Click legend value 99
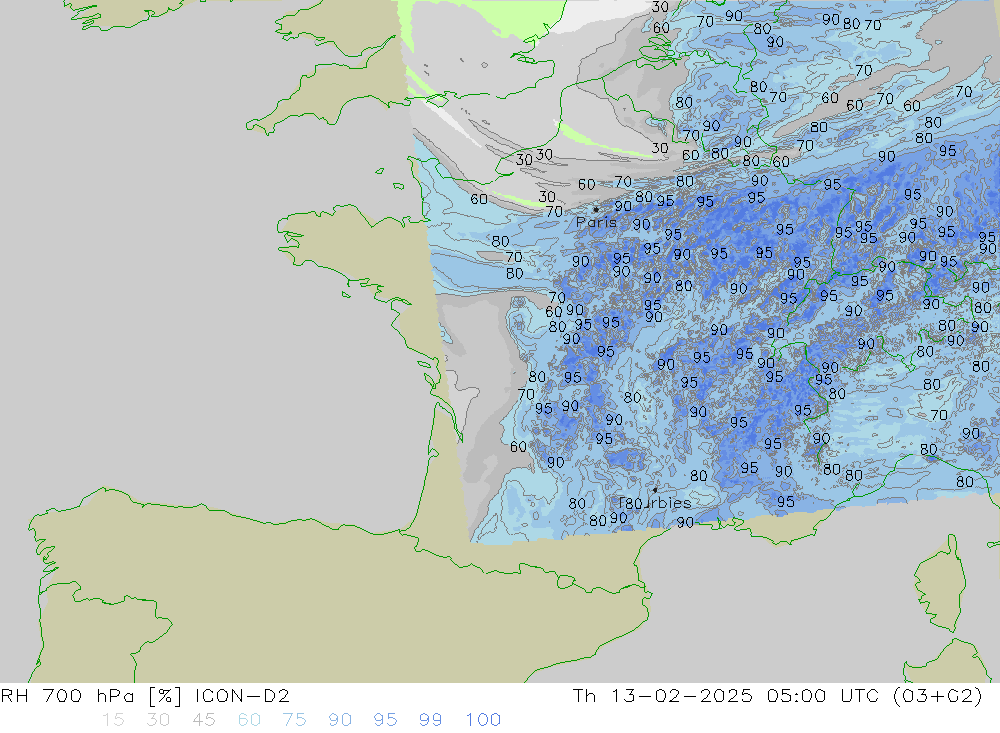1000x733 pixels. pyautogui.click(x=430, y=720)
